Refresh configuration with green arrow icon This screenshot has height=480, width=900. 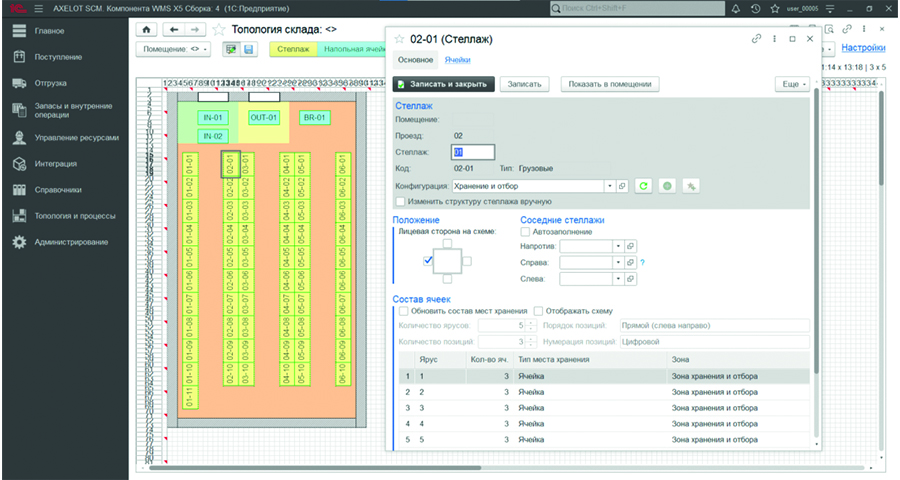(643, 186)
